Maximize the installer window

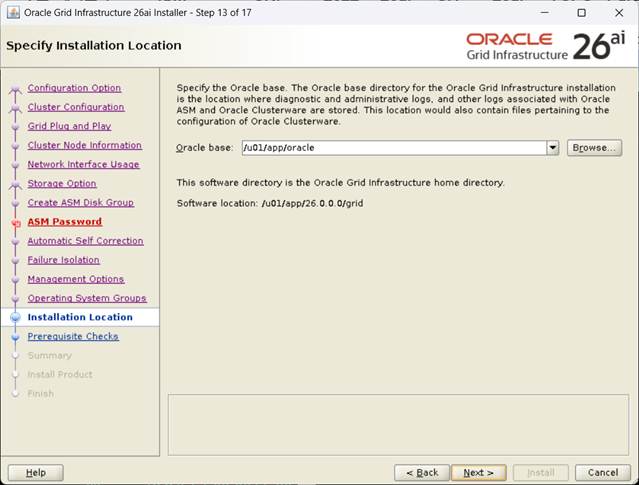[x=582, y=13]
